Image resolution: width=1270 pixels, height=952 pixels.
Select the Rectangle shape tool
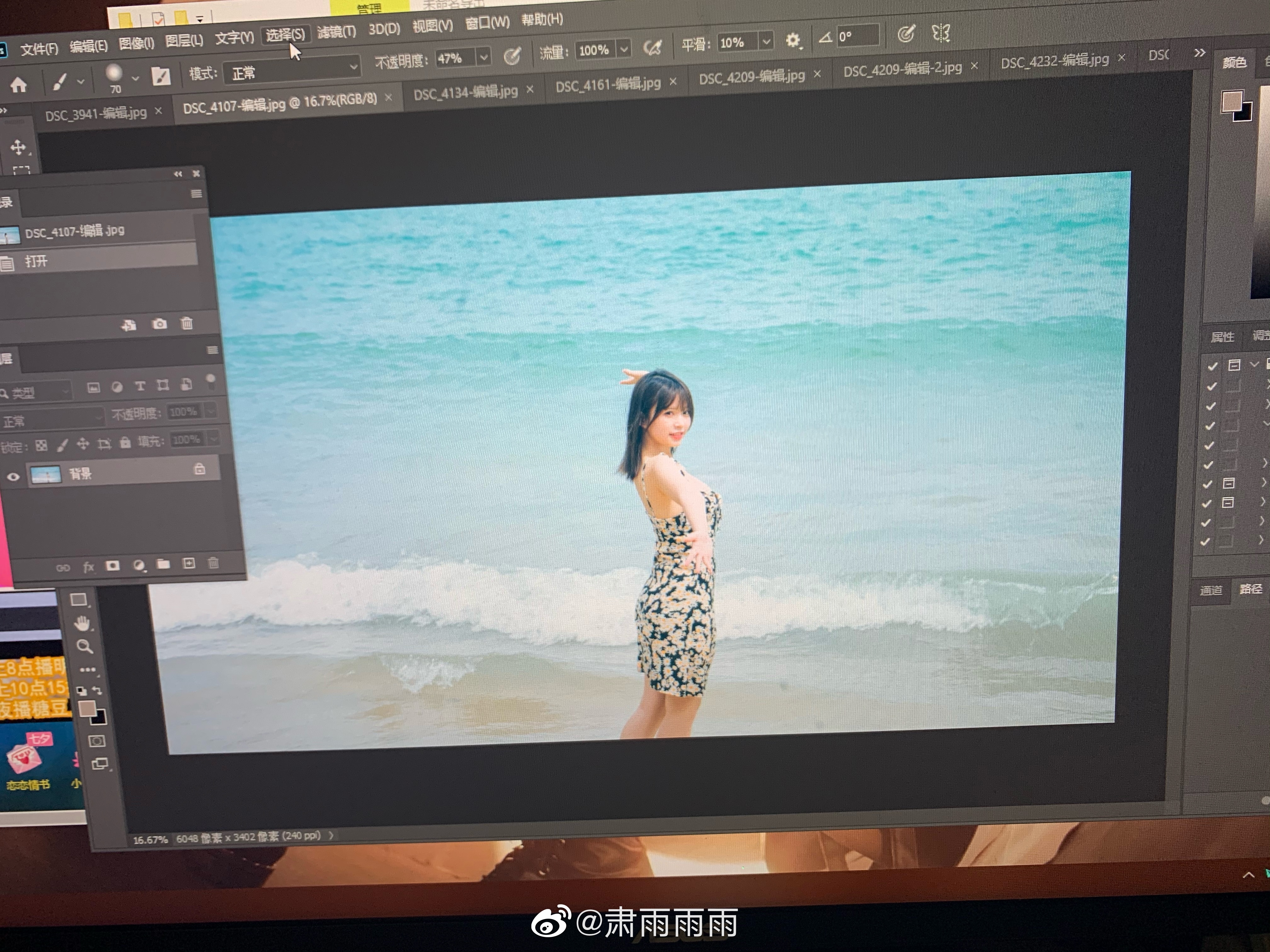(x=79, y=600)
